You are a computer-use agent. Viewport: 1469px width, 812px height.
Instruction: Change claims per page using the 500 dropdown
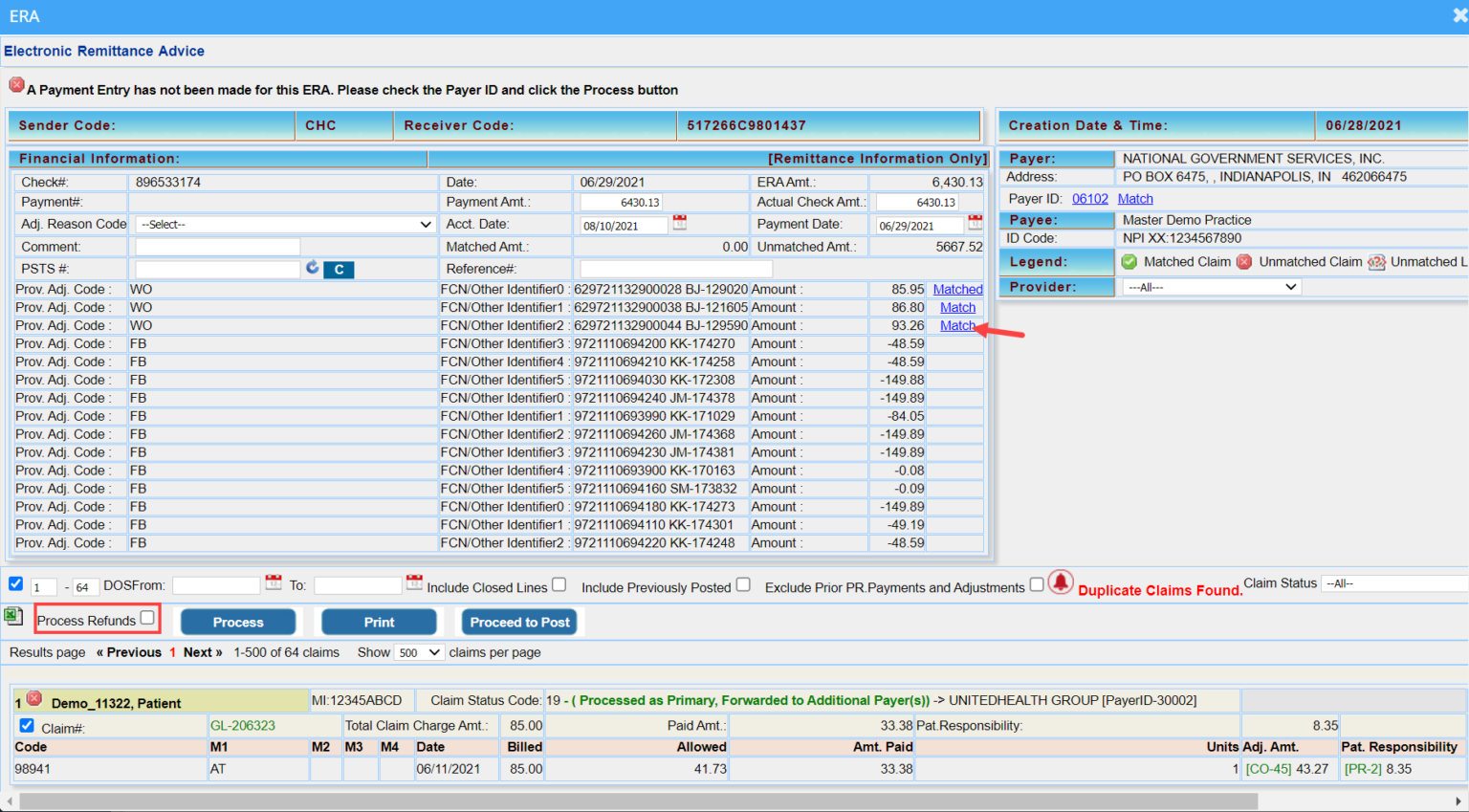(418, 652)
